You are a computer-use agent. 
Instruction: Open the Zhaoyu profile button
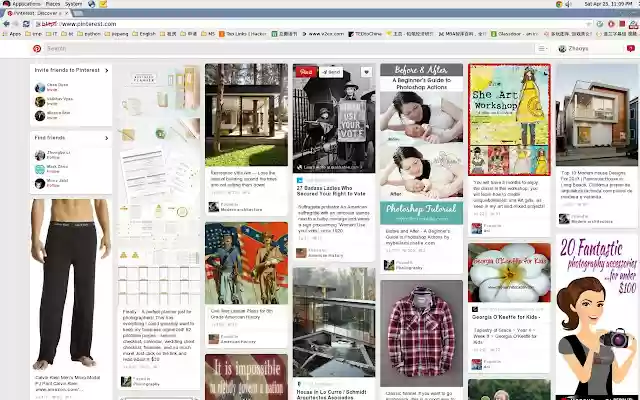pos(573,49)
